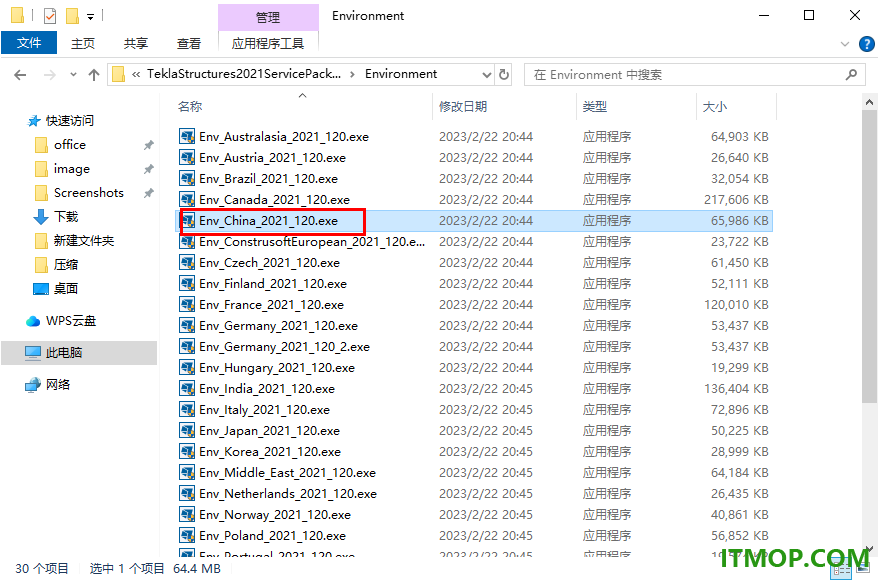Image resolution: width=879 pixels, height=581 pixels.
Task: Open the 压缩 folder
Action: click(x=66, y=265)
